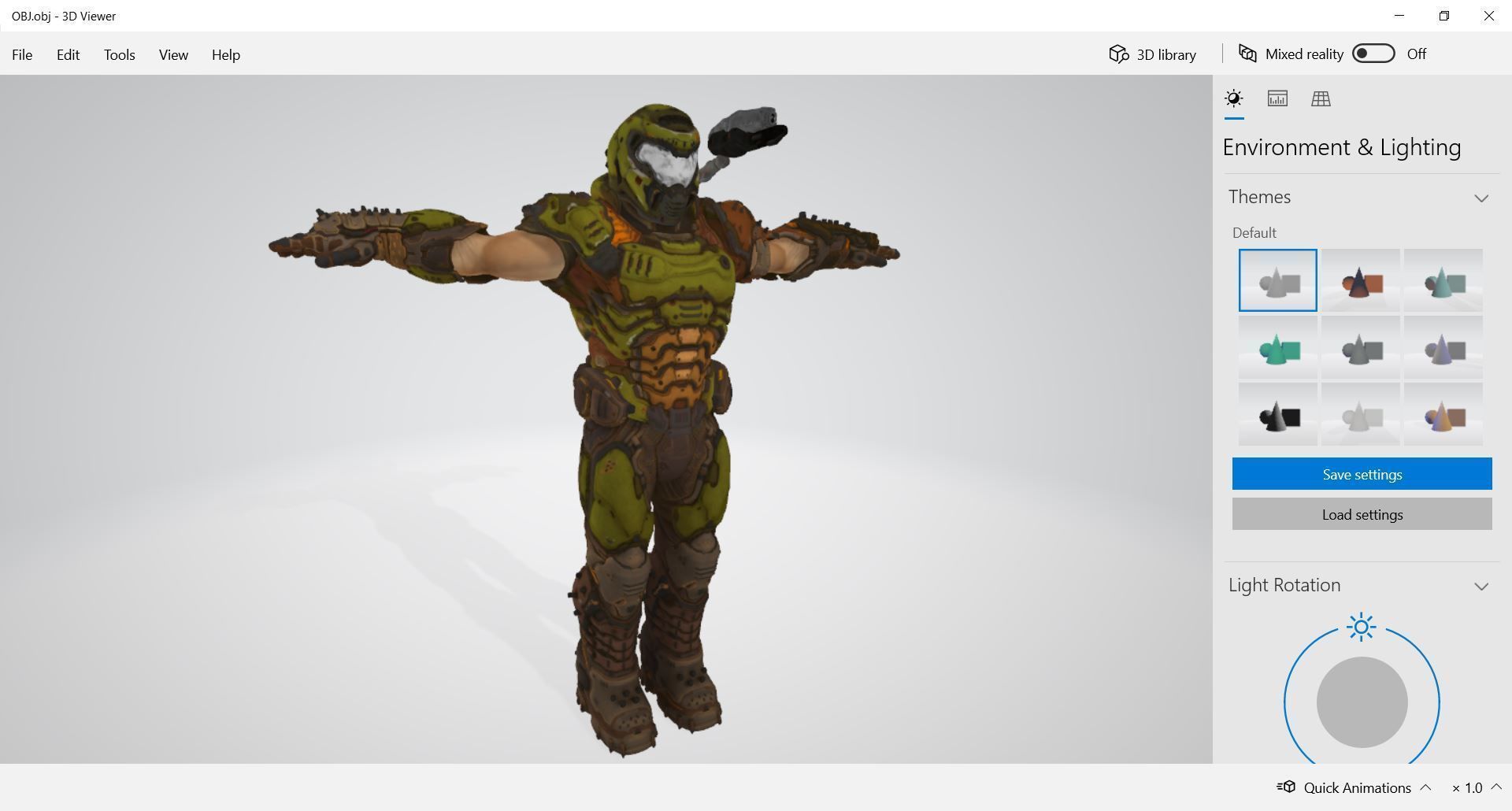Select the purple cone gray box theme
The width and height of the screenshot is (1512, 811).
(1443, 347)
